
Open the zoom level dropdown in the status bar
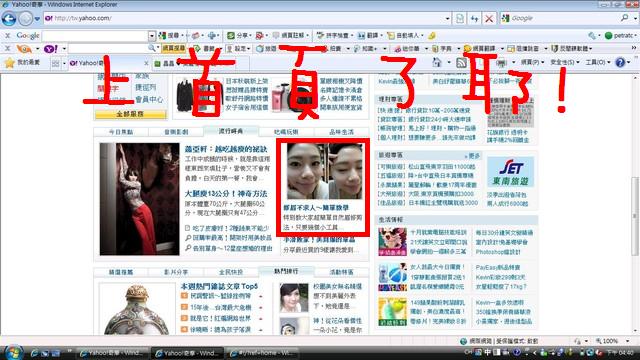point(628,341)
